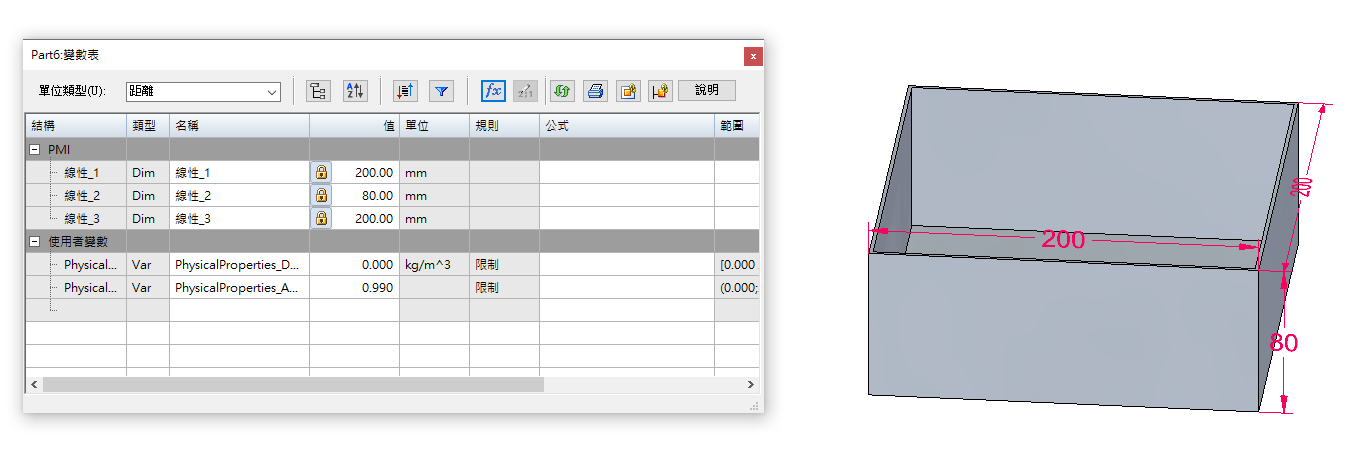
Task: Click the alphabetical A-Z sort icon
Action: [x=355, y=91]
